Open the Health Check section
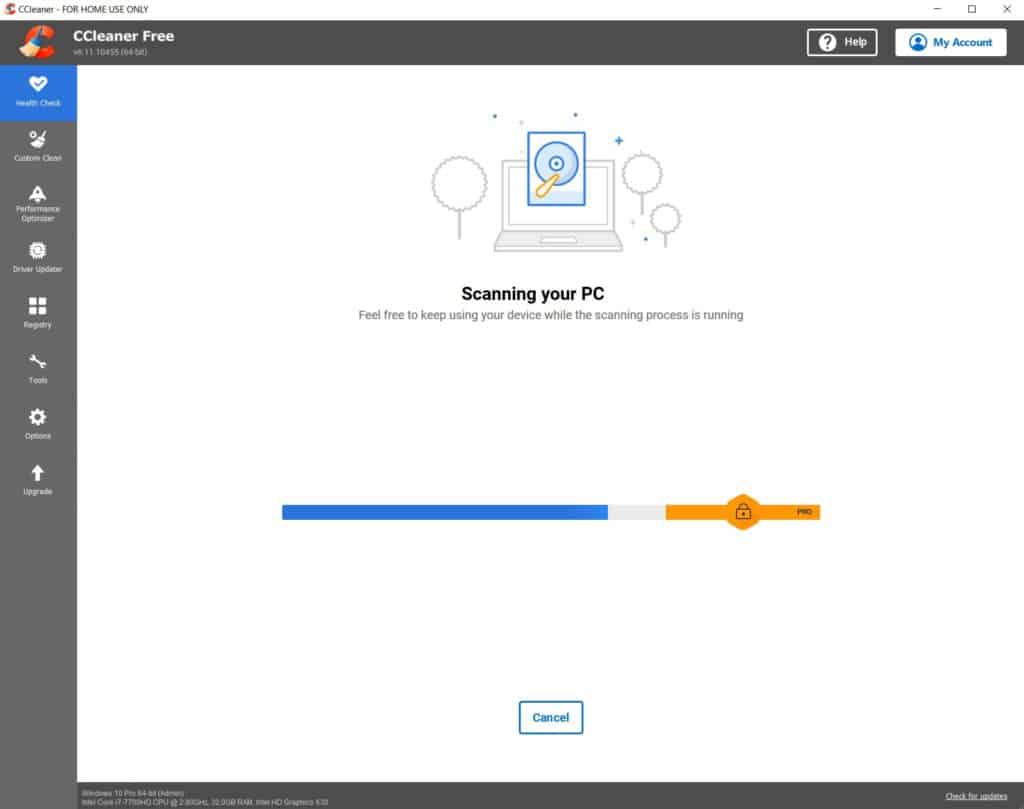 pyautogui.click(x=38, y=92)
